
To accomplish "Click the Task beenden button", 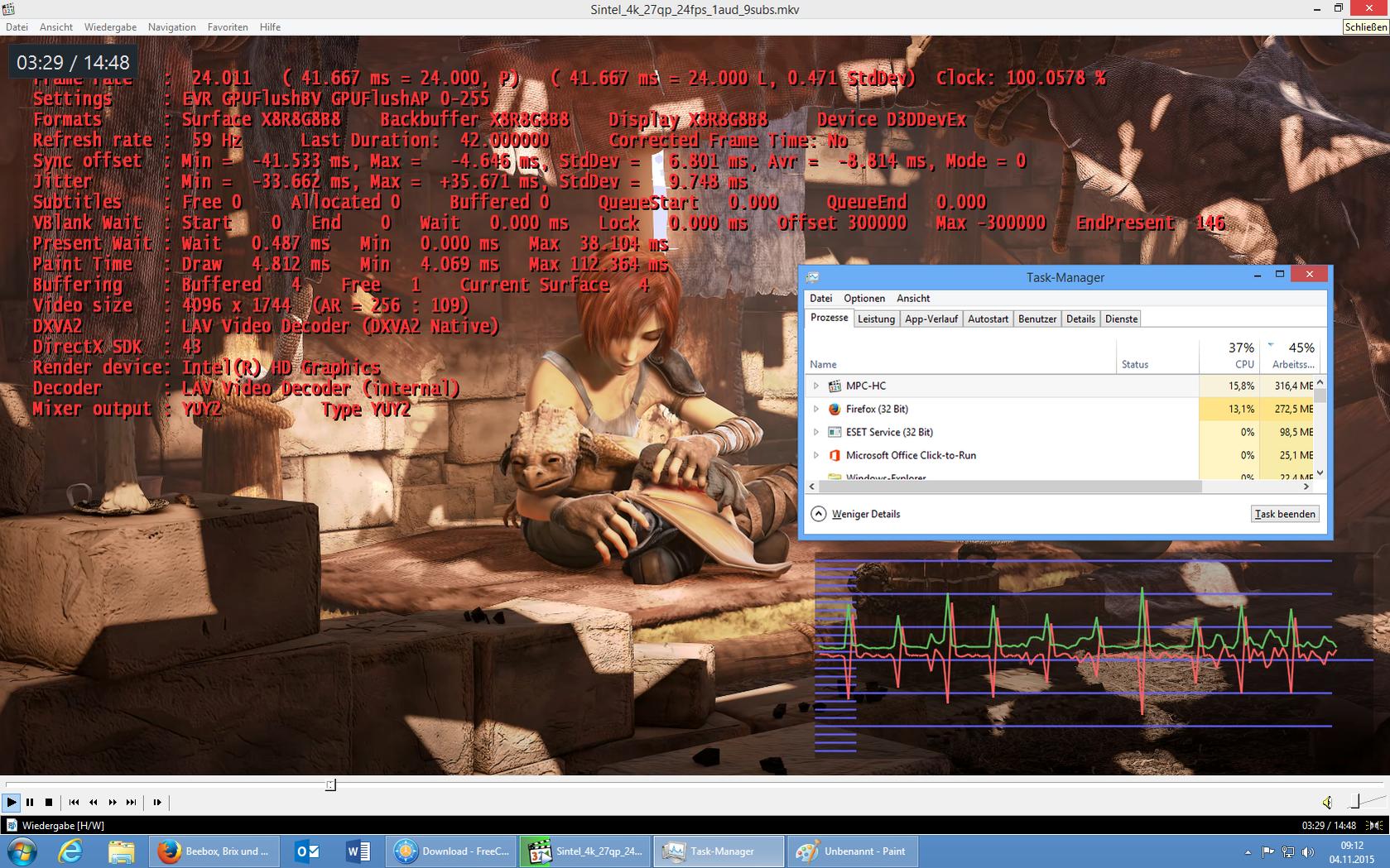I will 1285,514.
